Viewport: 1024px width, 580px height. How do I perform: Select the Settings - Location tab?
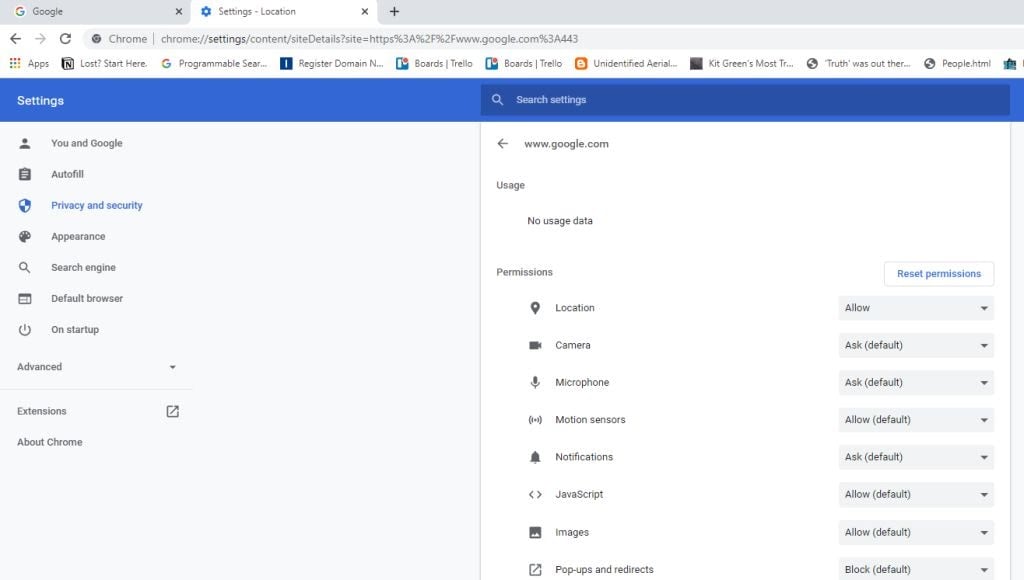coord(282,11)
